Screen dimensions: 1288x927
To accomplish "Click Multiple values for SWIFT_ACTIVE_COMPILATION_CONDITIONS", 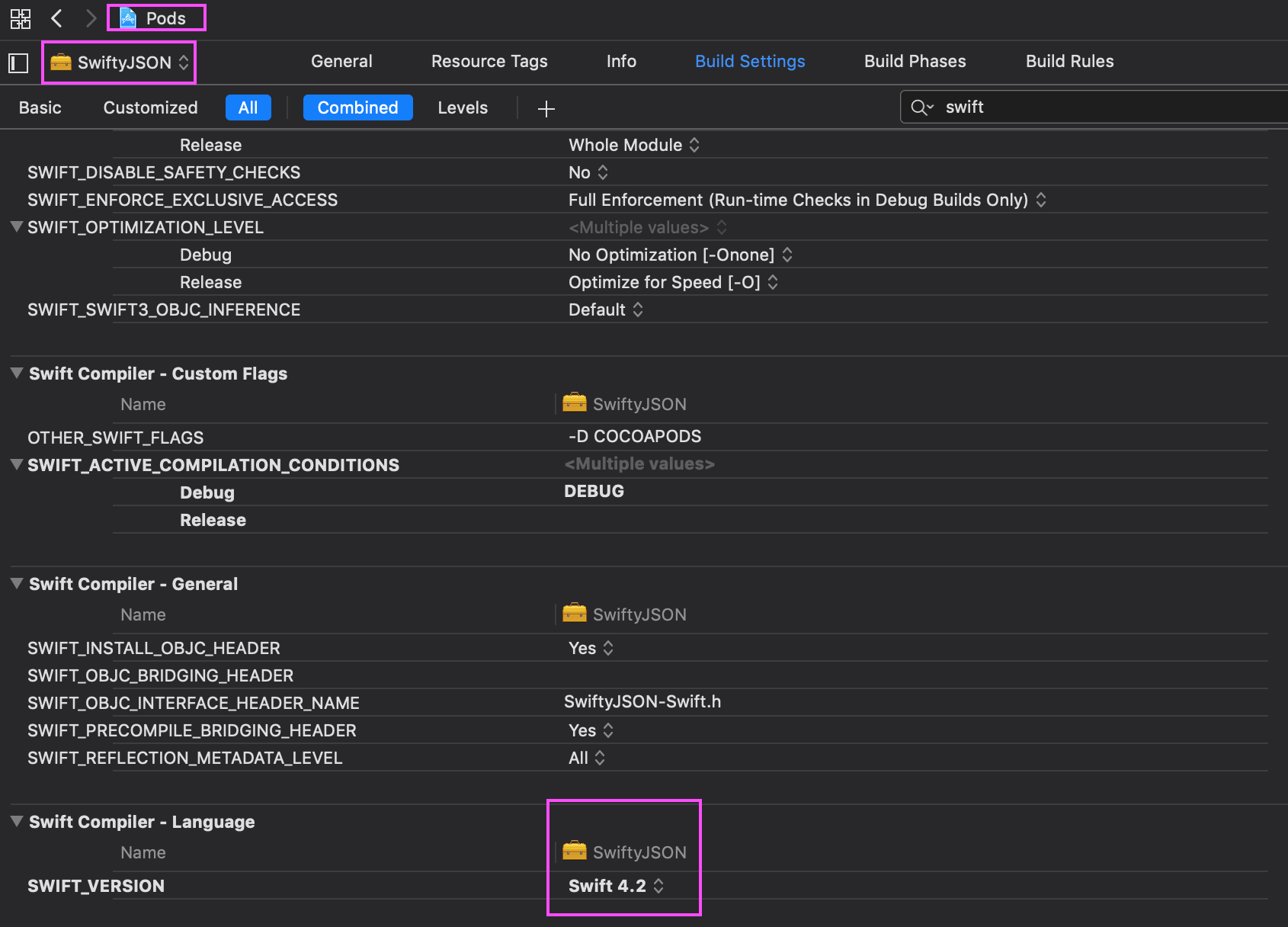I will (x=639, y=463).
